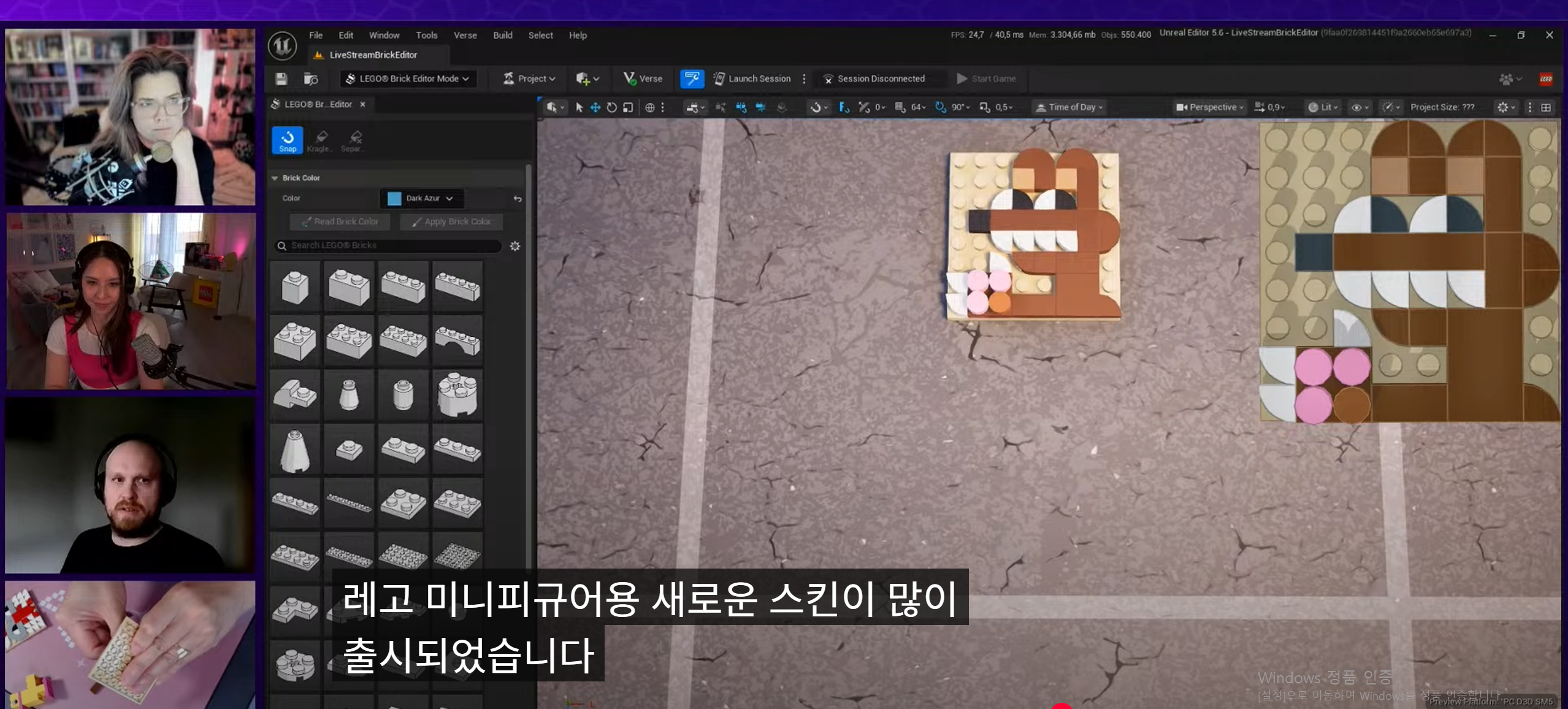Open brick search settings gear

click(515, 246)
